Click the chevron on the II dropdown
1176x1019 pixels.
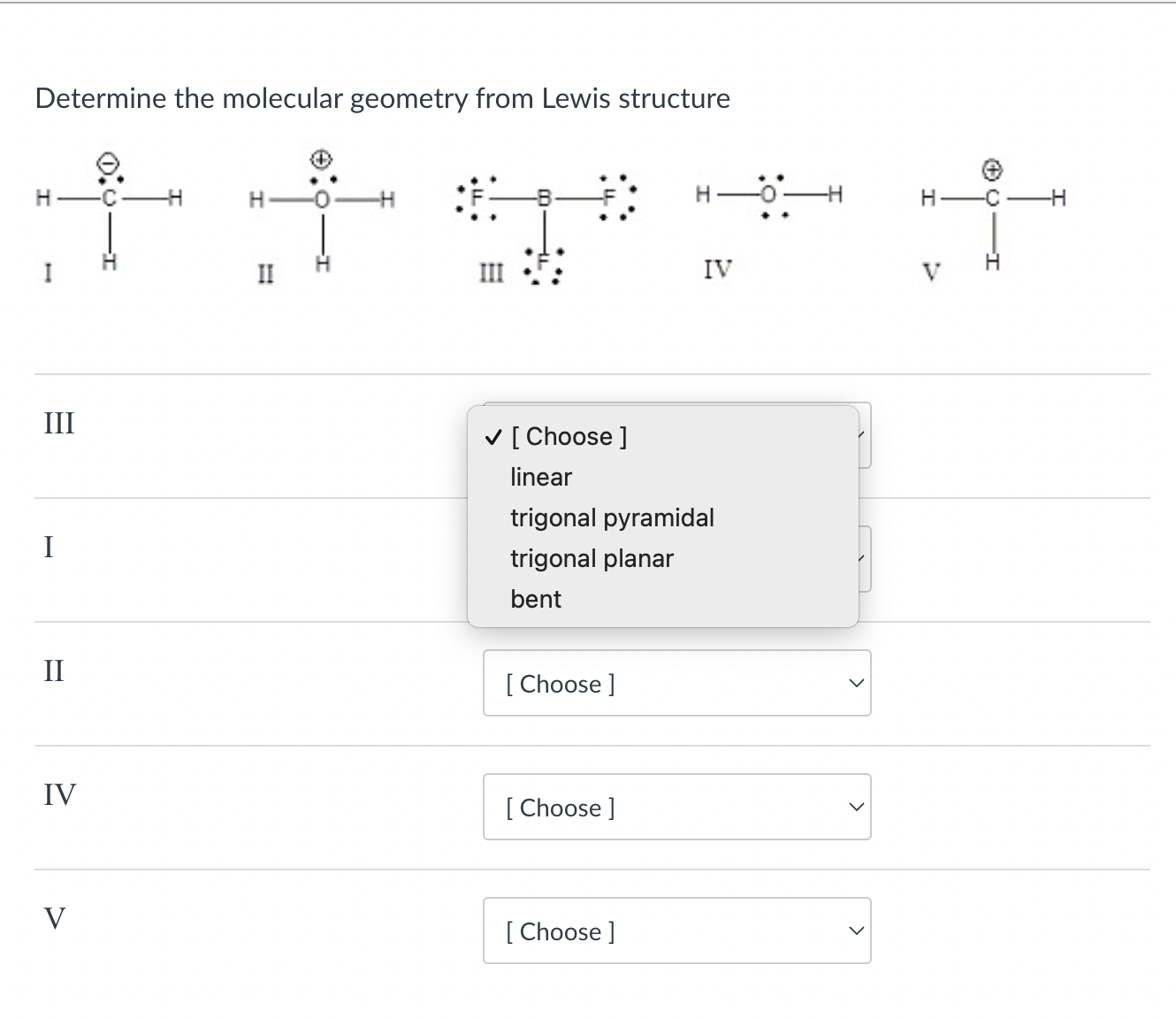pyautogui.click(x=854, y=682)
